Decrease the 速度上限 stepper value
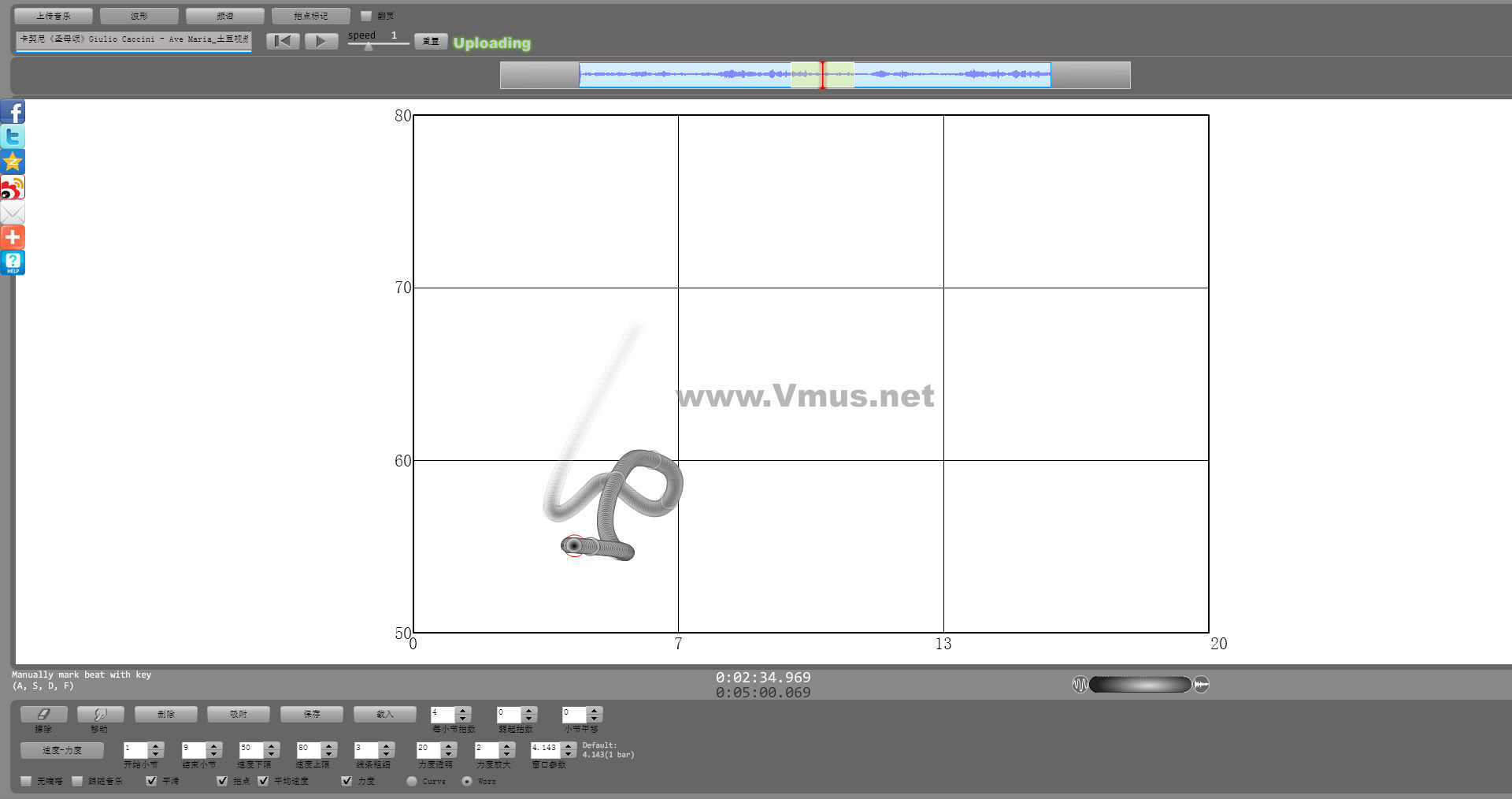This screenshot has height=799, width=1512. [x=329, y=754]
